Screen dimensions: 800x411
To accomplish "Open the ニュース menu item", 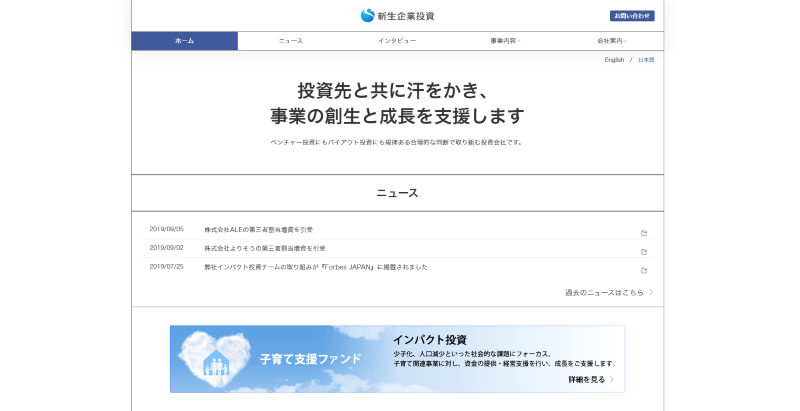I will click(x=291, y=41).
